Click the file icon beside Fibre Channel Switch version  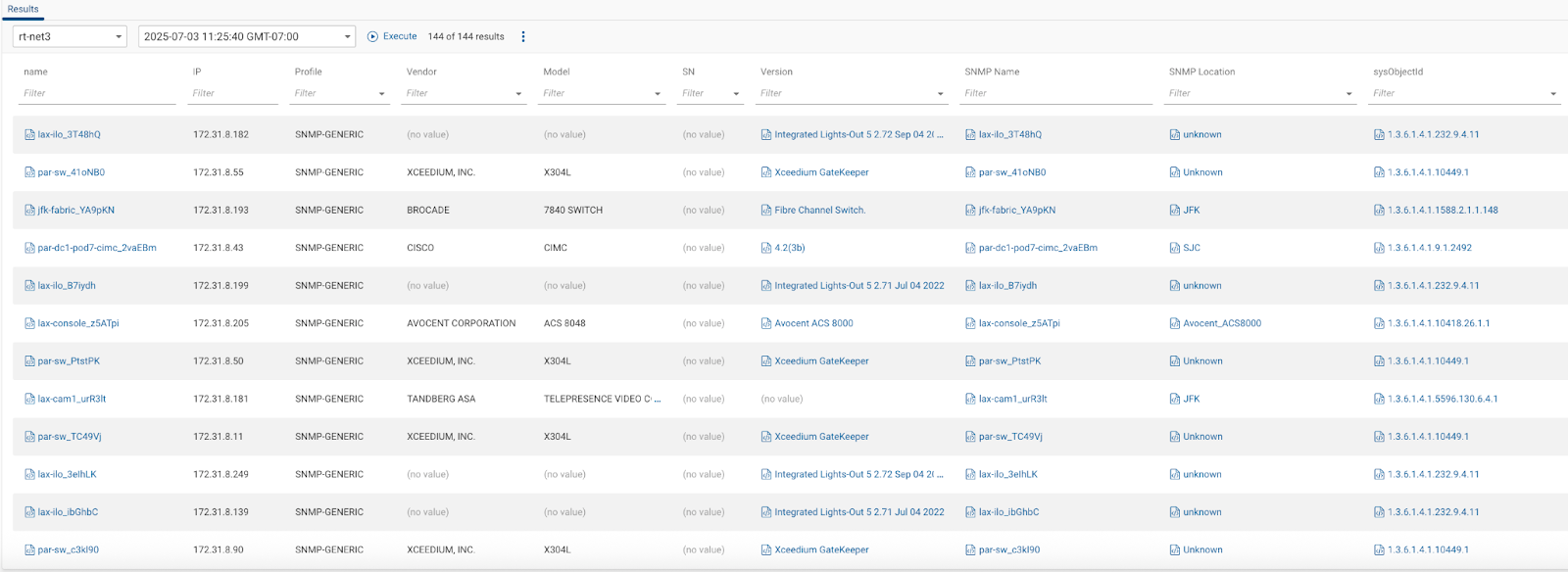766,211
